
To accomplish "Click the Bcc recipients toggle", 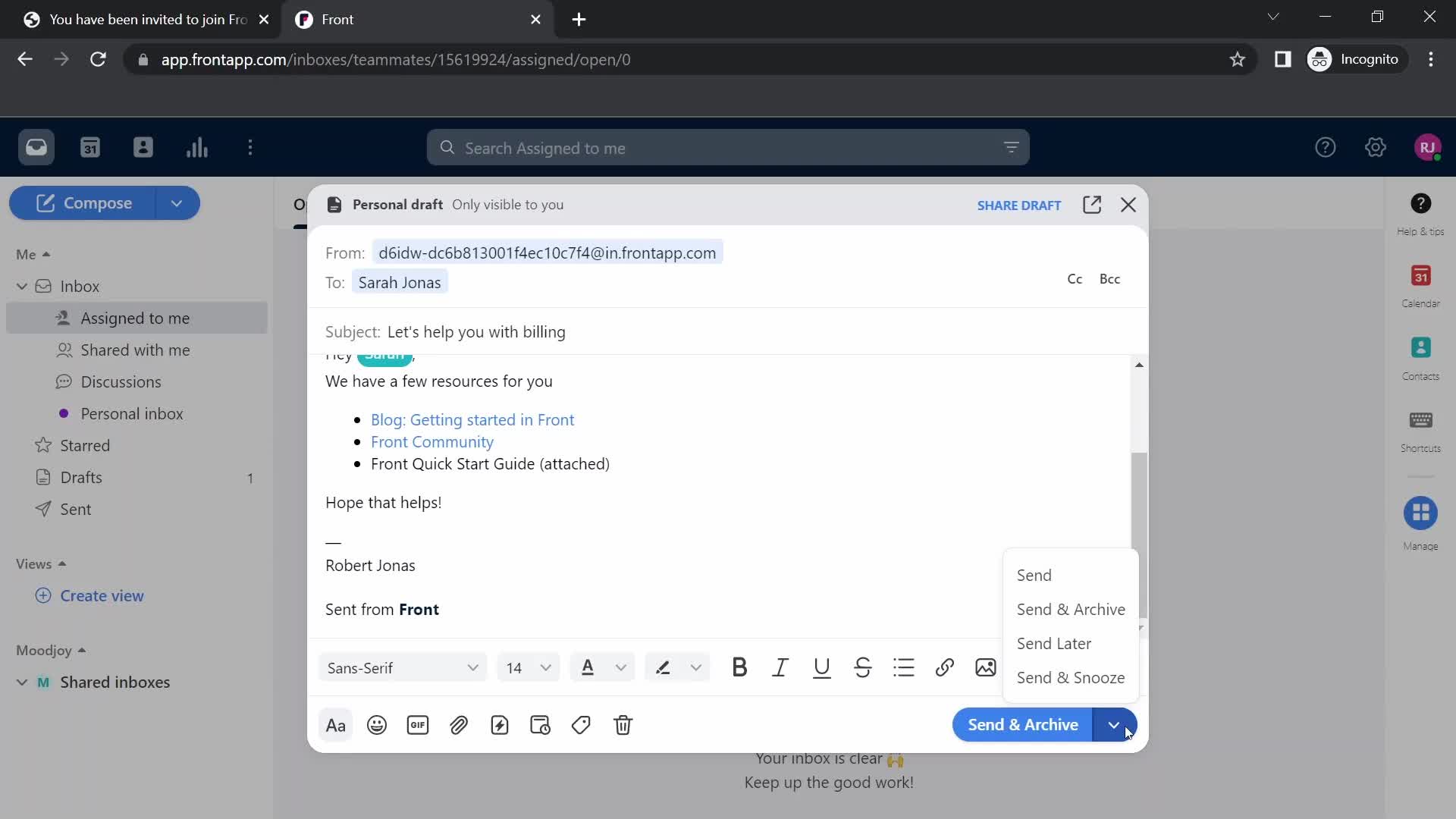I will pyautogui.click(x=1111, y=279).
